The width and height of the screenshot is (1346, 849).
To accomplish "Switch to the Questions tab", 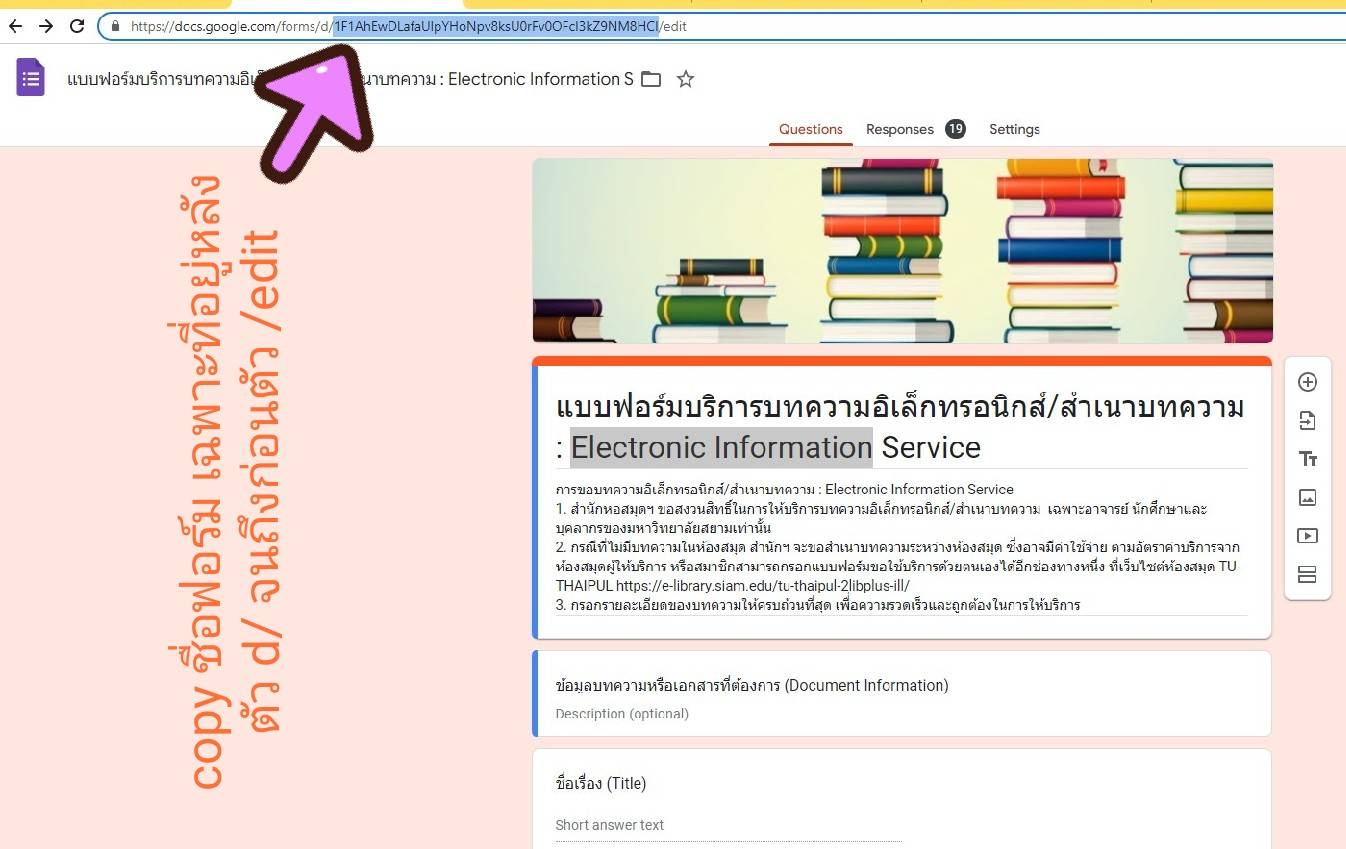I will [x=810, y=129].
